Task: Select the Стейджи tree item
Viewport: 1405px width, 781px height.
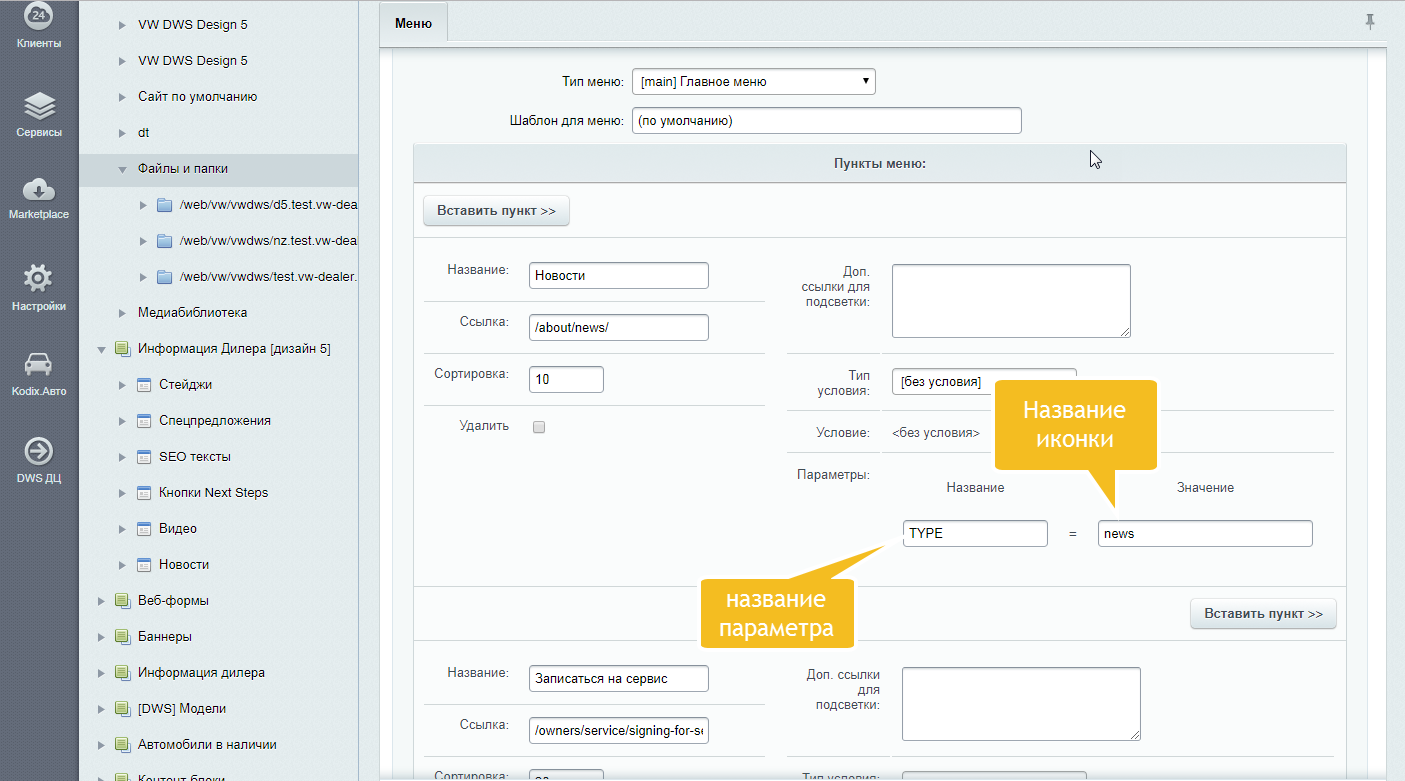Action: coord(185,385)
